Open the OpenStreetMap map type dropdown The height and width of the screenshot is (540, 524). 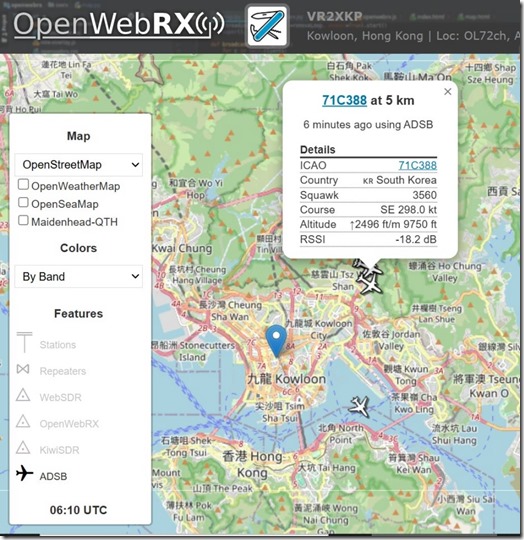[x=78, y=165]
